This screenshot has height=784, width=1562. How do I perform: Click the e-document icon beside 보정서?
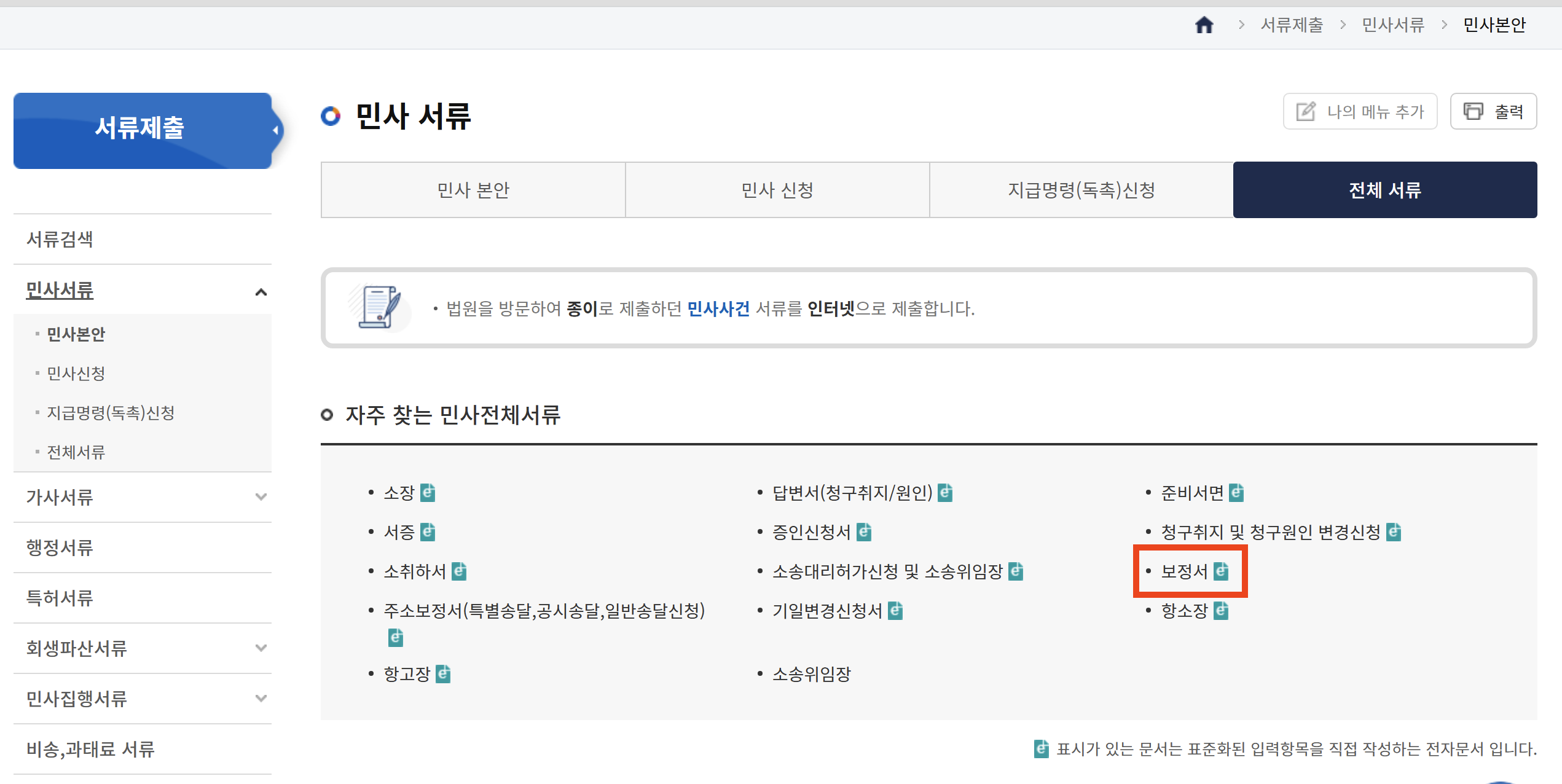tap(1221, 571)
